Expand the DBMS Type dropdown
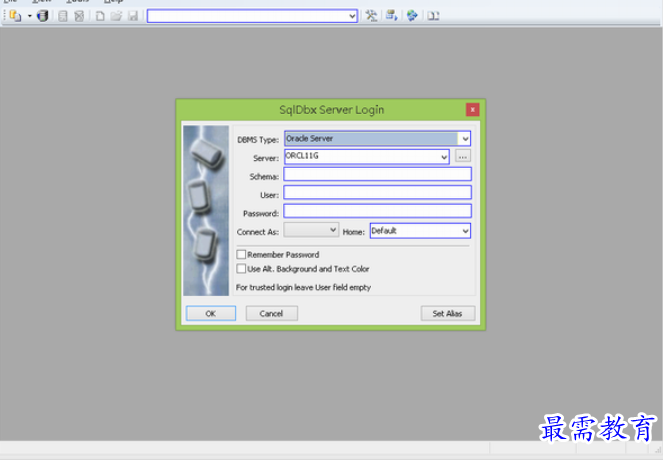Image resolution: width=663 pixels, height=460 pixels. click(x=465, y=139)
